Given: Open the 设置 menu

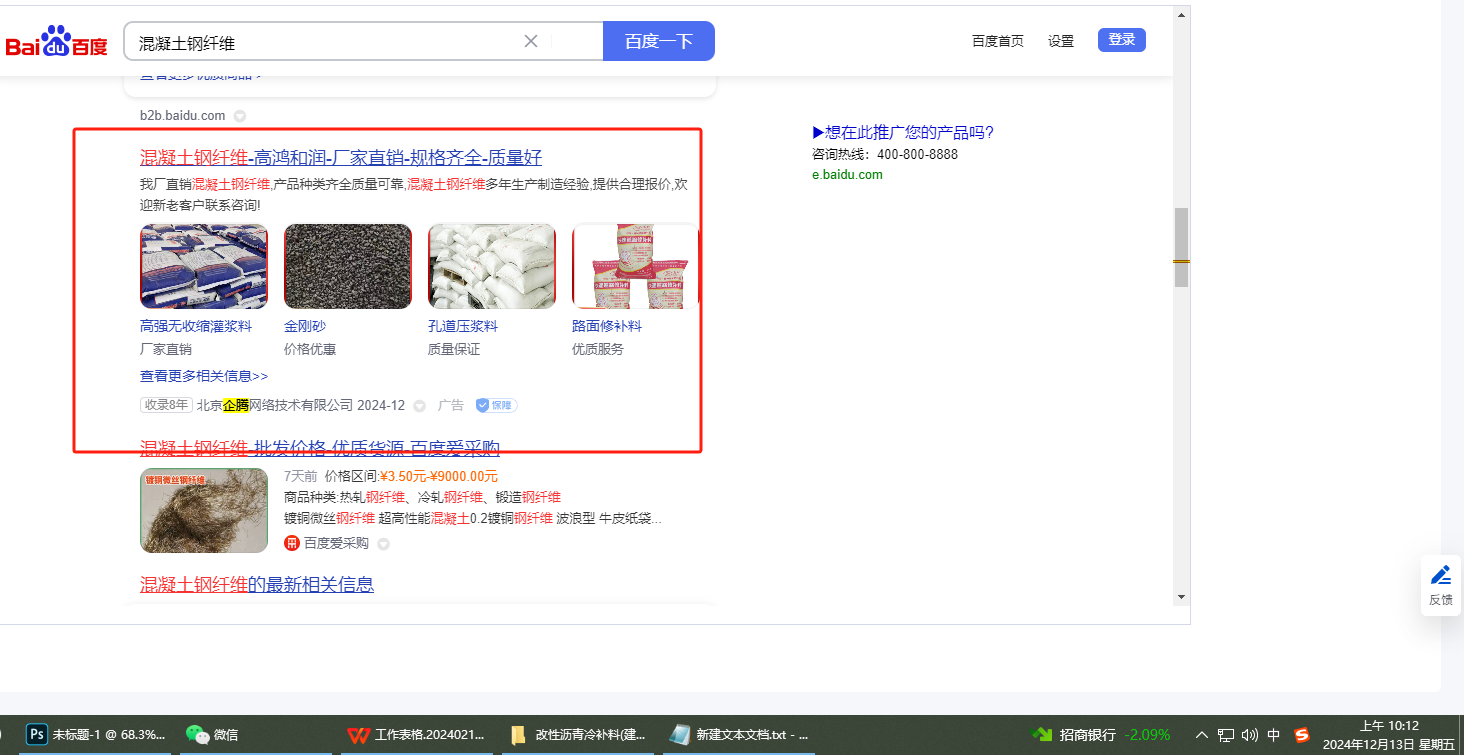Looking at the screenshot, I should click(1061, 41).
